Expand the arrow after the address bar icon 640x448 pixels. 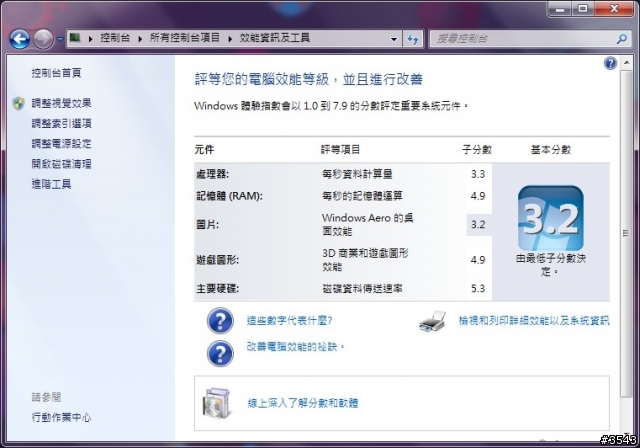(x=90, y=39)
